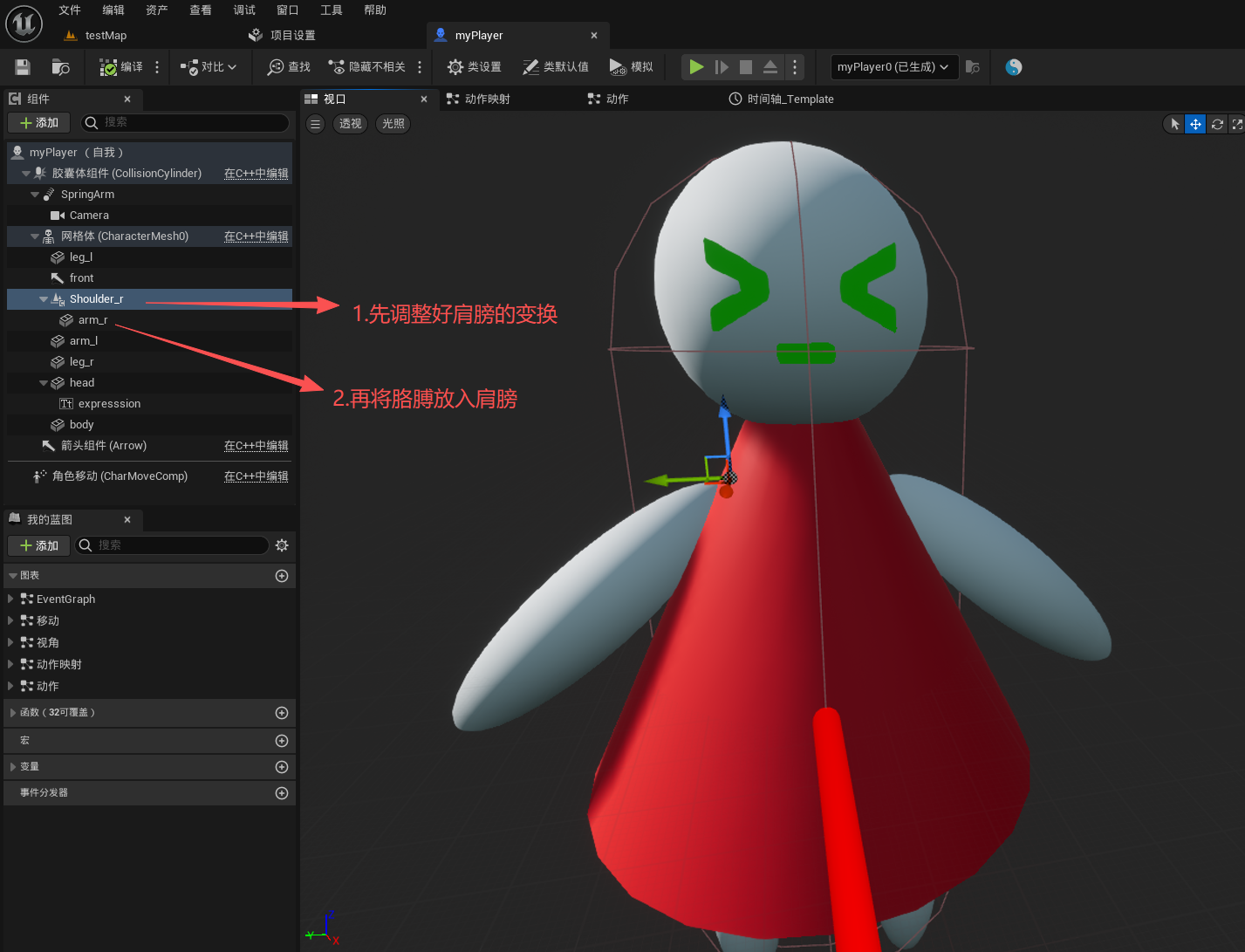Collapse the head tree node
Image resolution: width=1245 pixels, height=952 pixels.
44,383
